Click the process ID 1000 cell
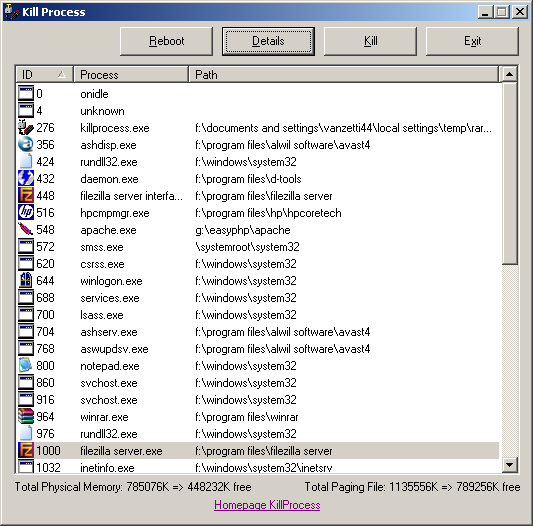 pyautogui.click(x=48, y=451)
